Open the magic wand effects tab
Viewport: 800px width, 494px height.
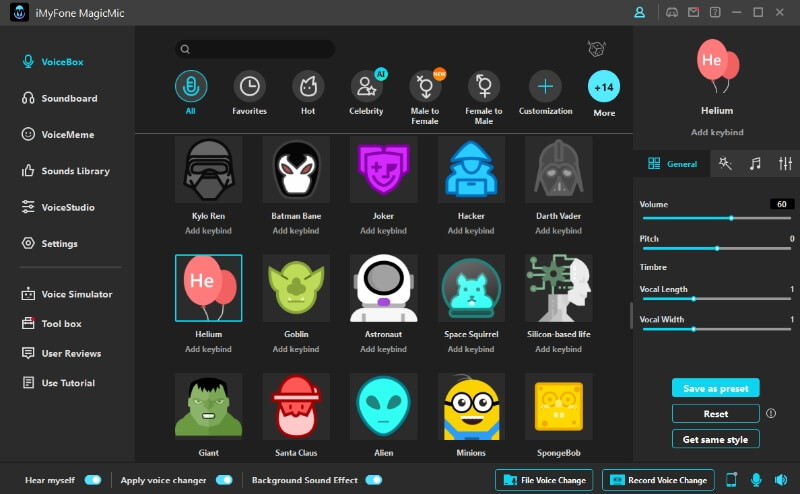(x=725, y=163)
